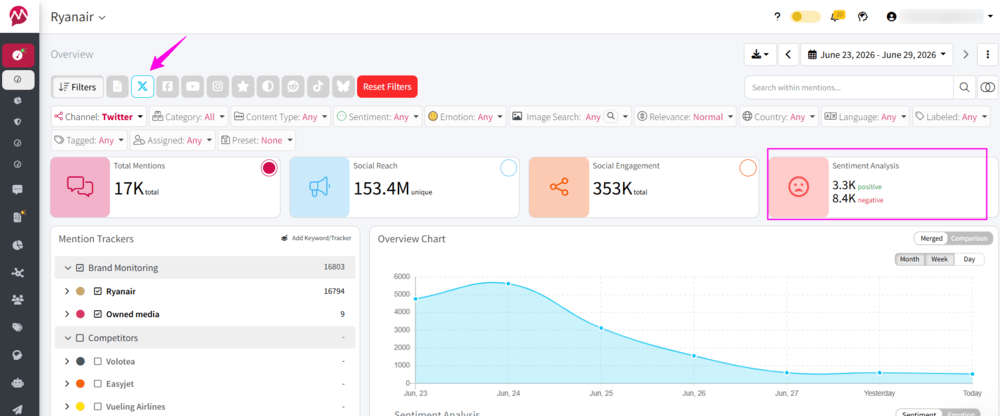
Task: Open the Category: All dropdown
Action: point(189,117)
